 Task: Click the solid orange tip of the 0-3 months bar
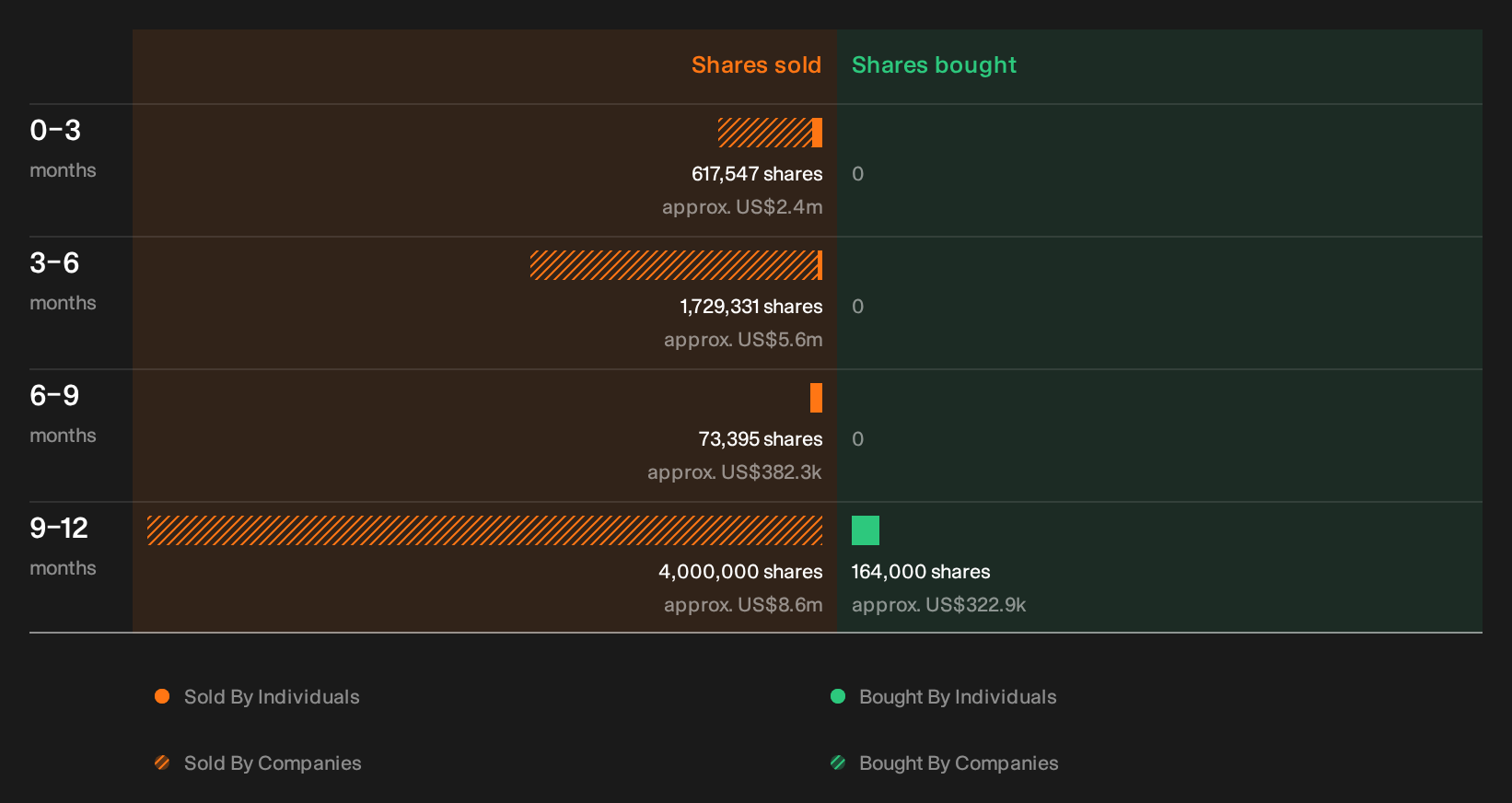pos(817,133)
